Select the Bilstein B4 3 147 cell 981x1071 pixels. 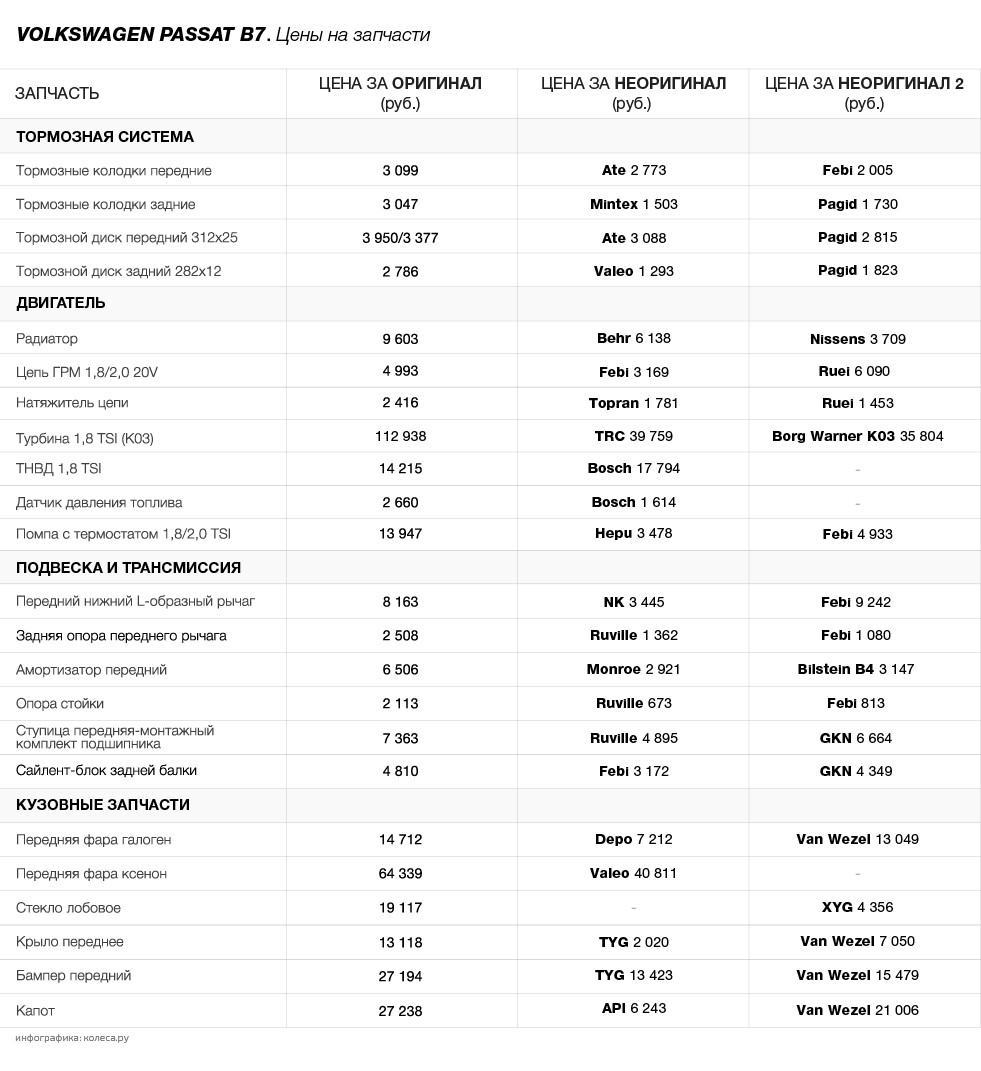tap(855, 669)
